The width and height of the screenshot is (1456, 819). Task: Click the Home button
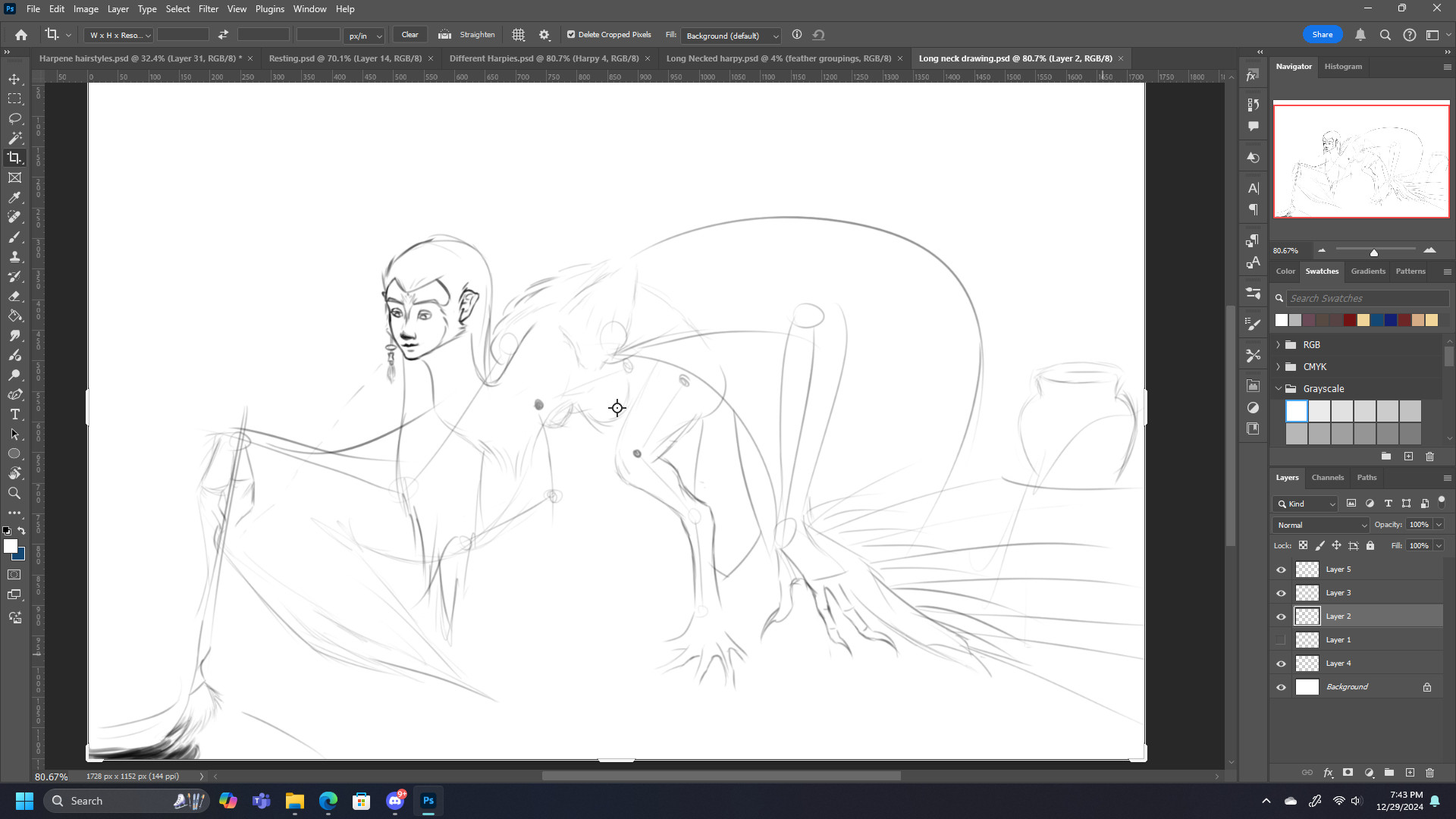[21, 35]
